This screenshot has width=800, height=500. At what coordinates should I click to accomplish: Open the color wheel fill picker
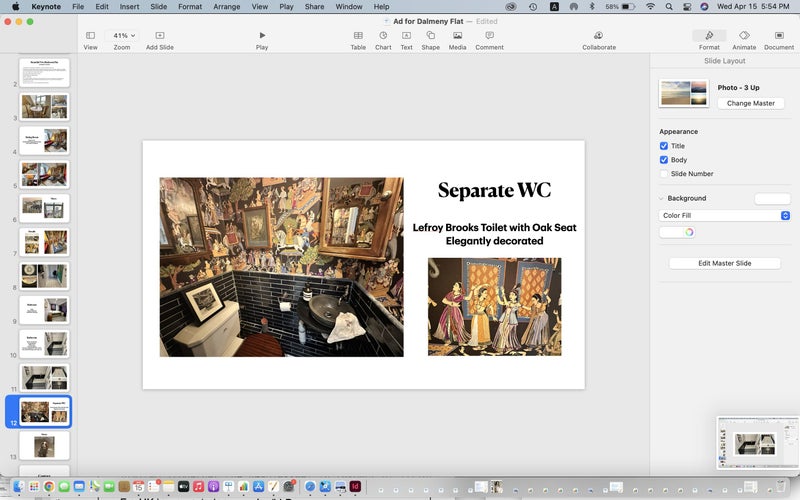pyautogui.click(x=689, y=232)
